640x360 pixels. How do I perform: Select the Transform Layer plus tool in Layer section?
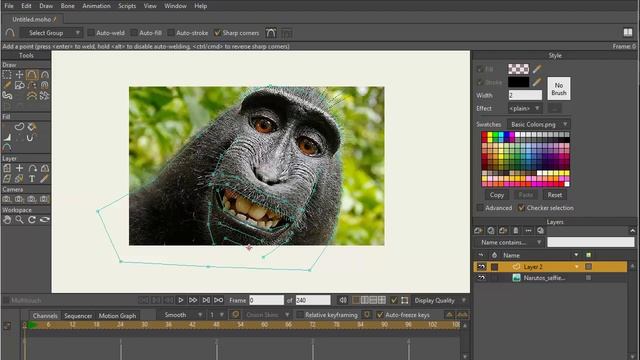coord(19,168)
